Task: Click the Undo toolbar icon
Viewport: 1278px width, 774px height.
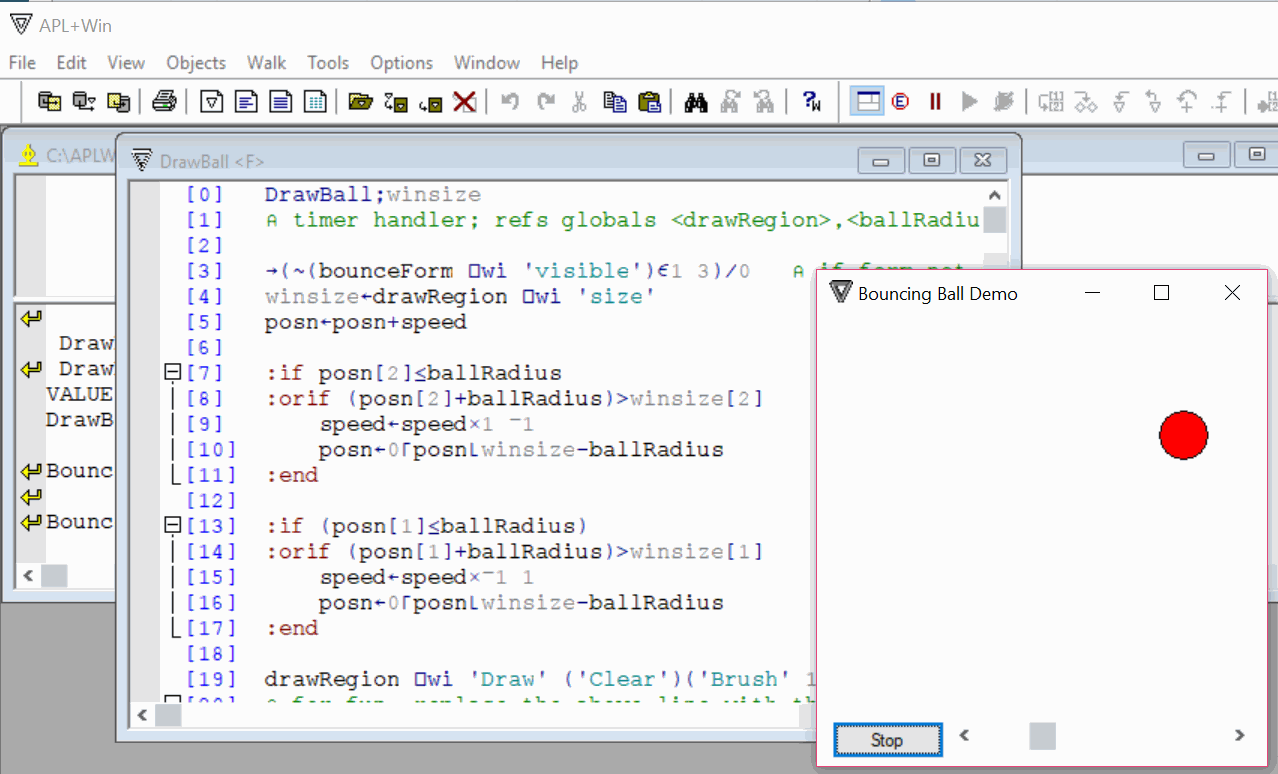Action: [x=510, y=101]
